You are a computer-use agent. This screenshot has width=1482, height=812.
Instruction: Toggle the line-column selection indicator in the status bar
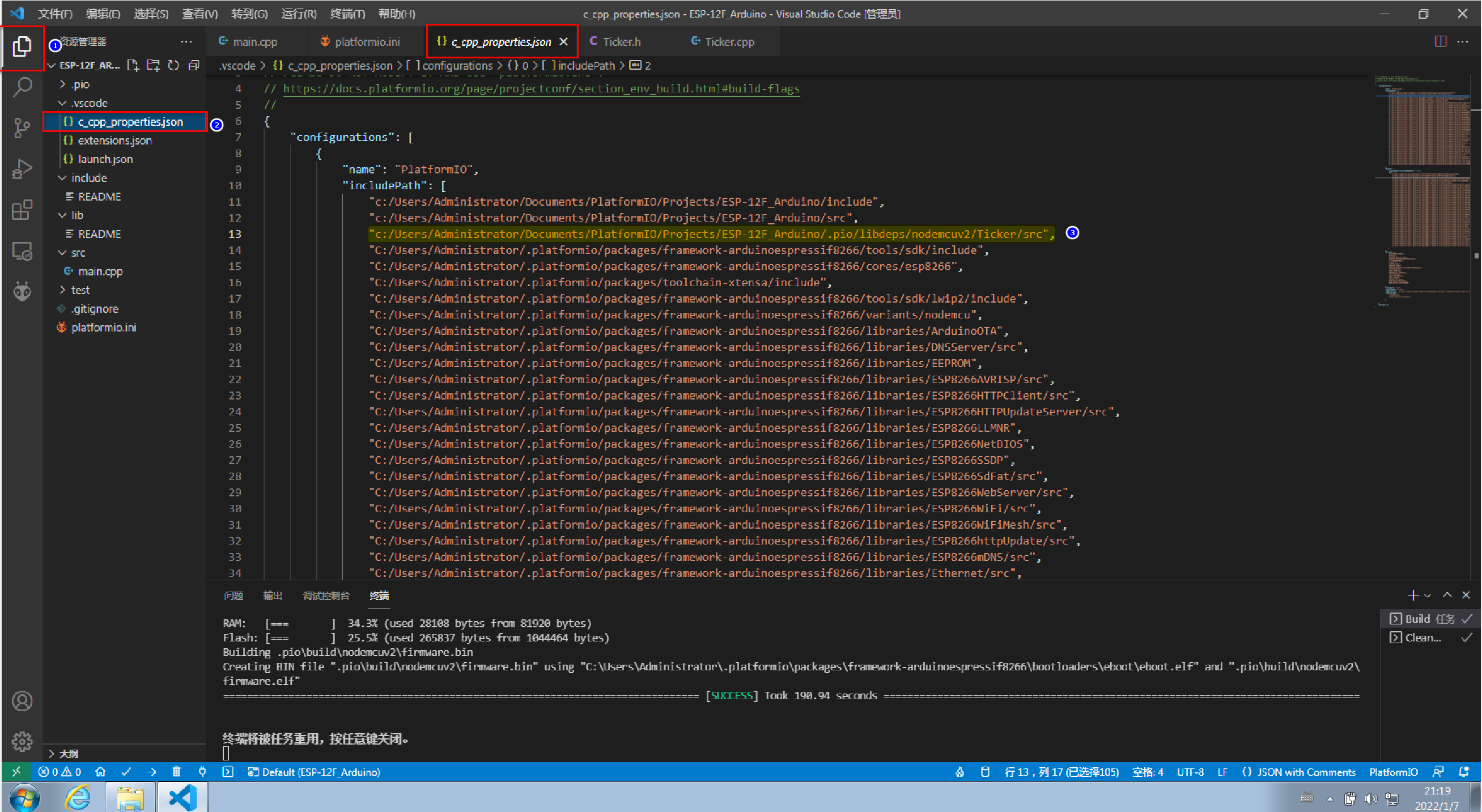[1061, 772]
